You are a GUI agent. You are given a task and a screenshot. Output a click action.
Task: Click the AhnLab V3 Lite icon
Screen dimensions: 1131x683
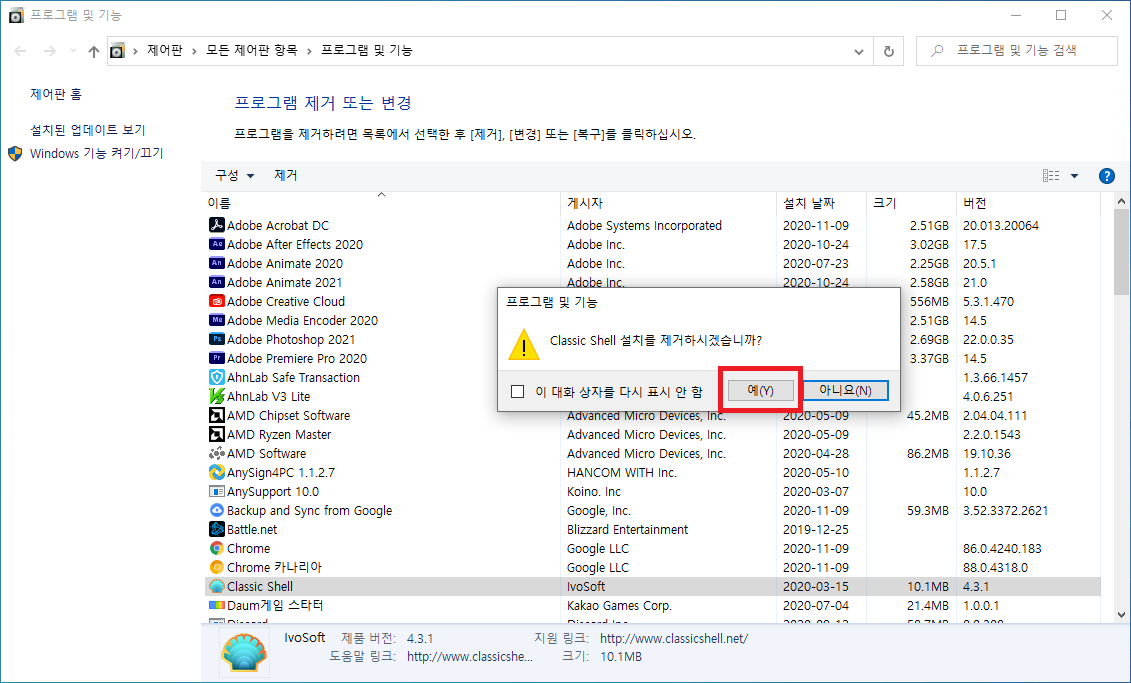coord(216,396)
